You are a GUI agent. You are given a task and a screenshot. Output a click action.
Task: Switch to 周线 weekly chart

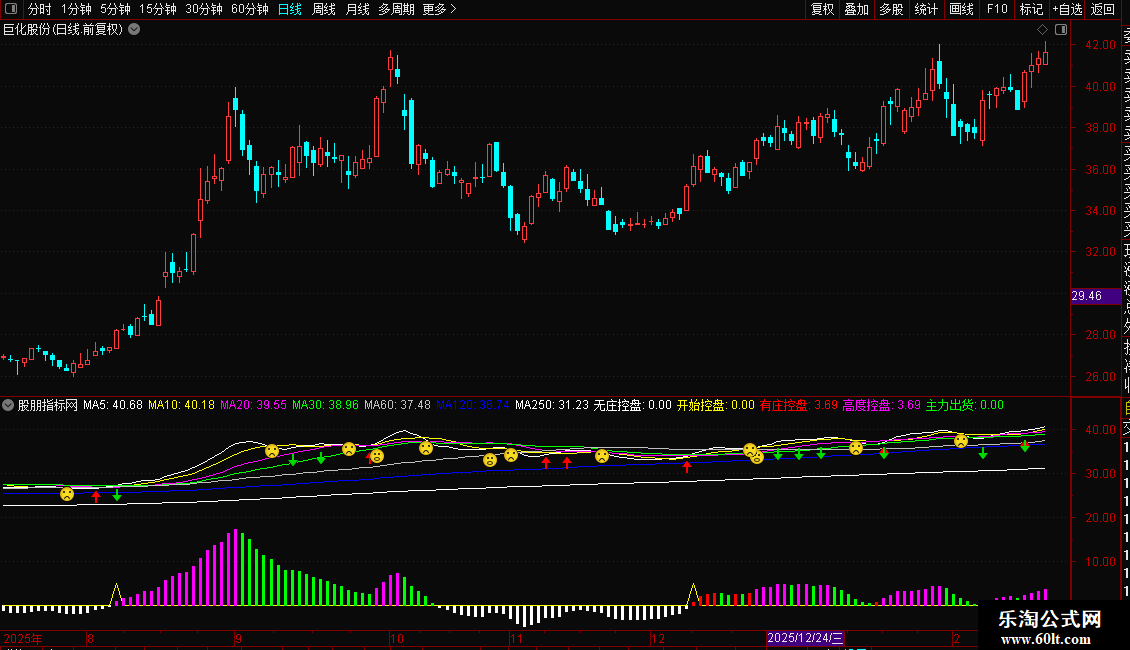pyautogui.click(x=323, y=9)
